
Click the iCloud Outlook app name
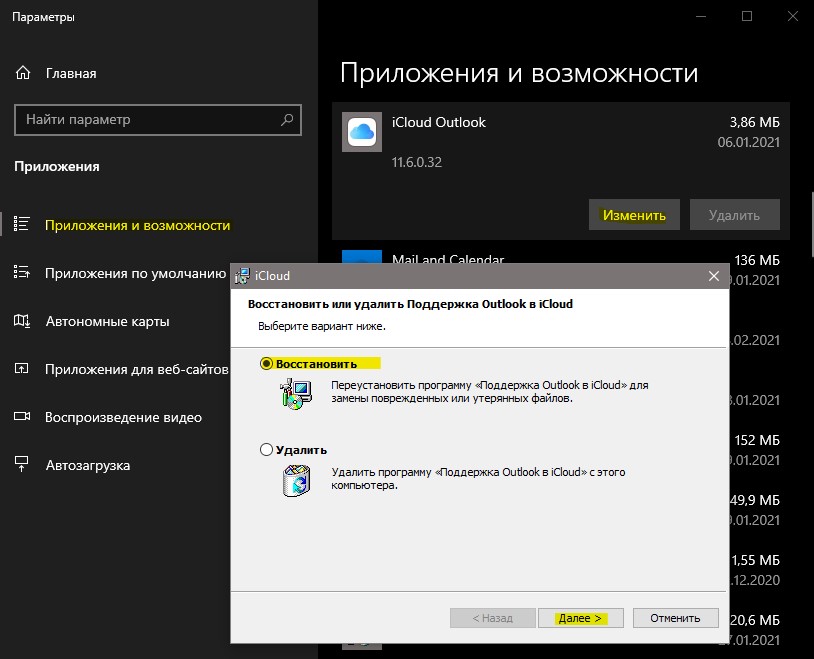(439, 122)
